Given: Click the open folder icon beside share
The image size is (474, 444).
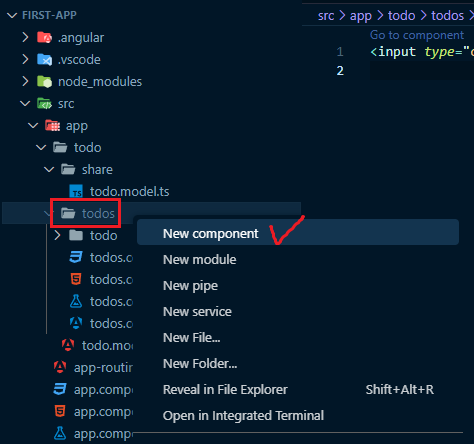Looking at the screenshot, I should (68, 169).
